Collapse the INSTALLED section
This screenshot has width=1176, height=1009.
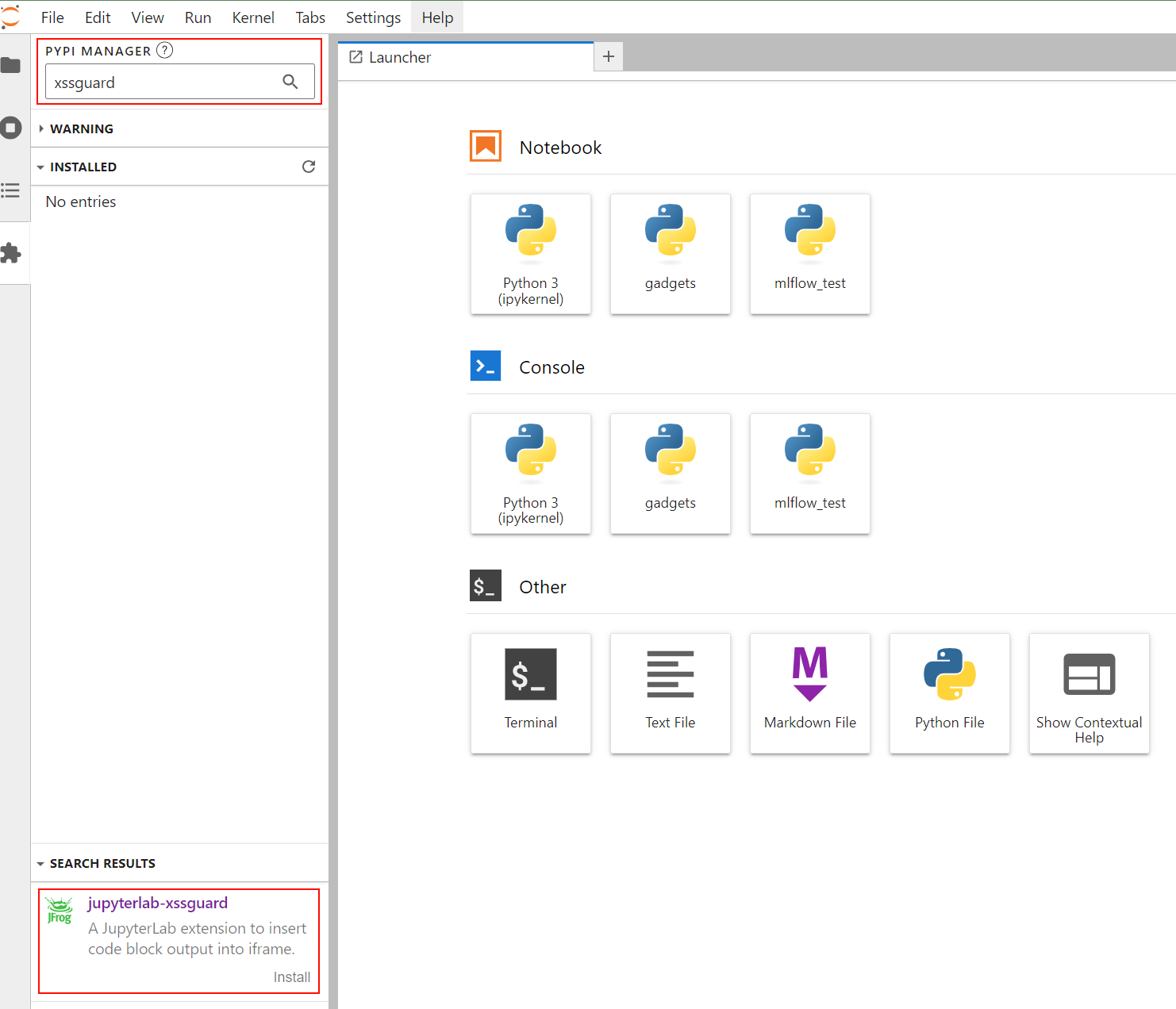click(x=84, y=167)
